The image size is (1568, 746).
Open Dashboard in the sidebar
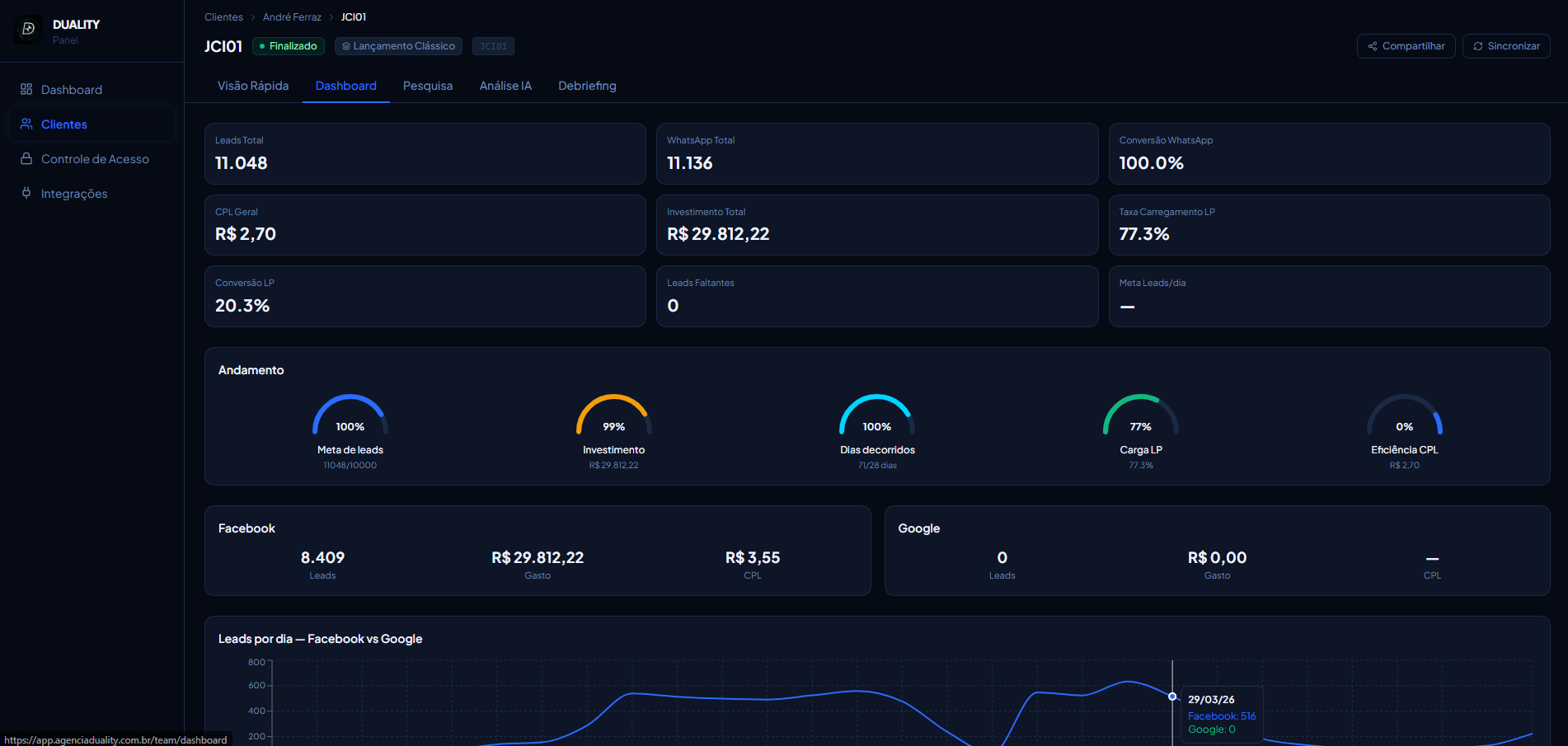92,89
